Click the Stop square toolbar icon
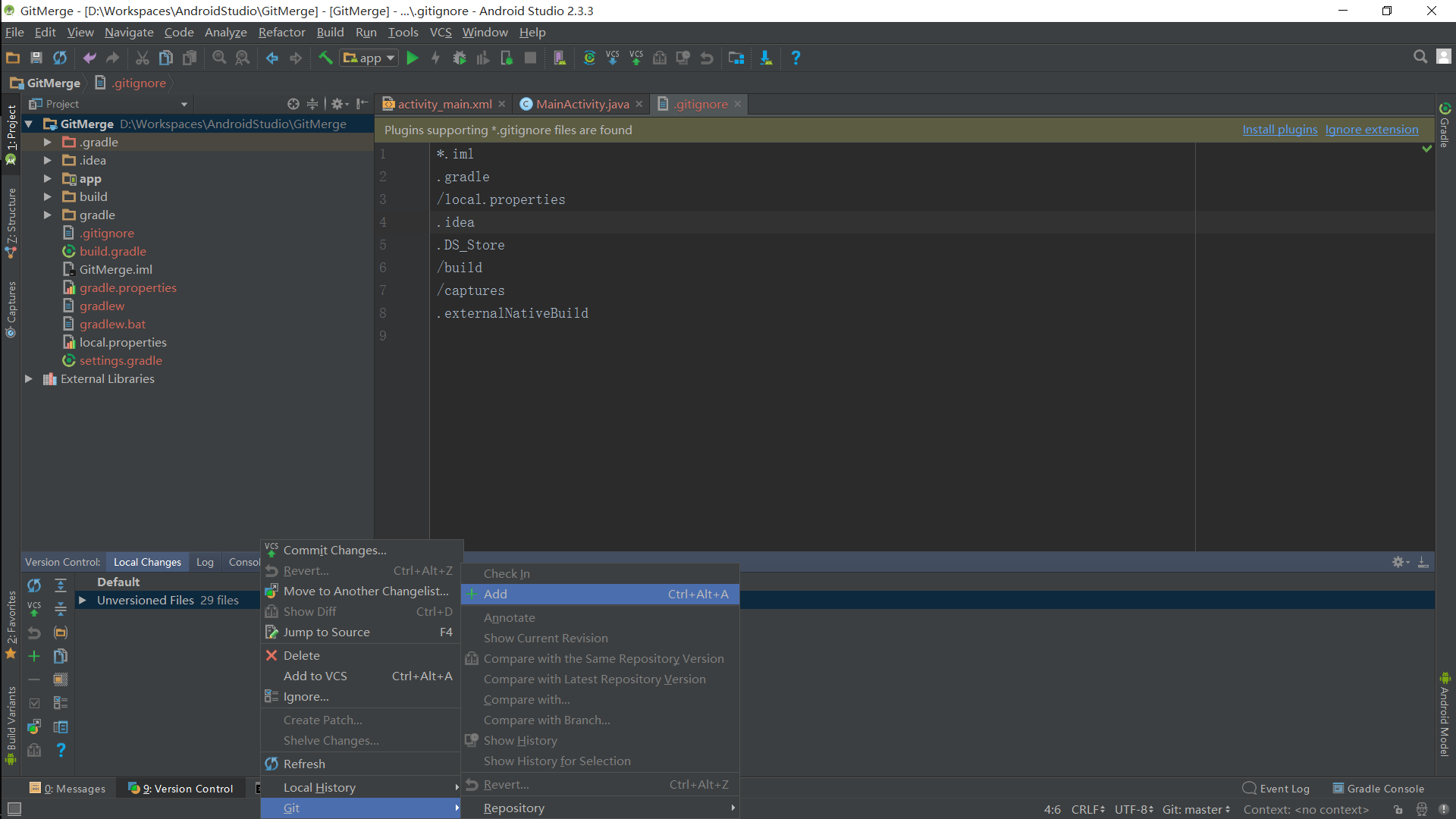The width and height of the screenshot is (1456, 819). click(x=531, y=58)
